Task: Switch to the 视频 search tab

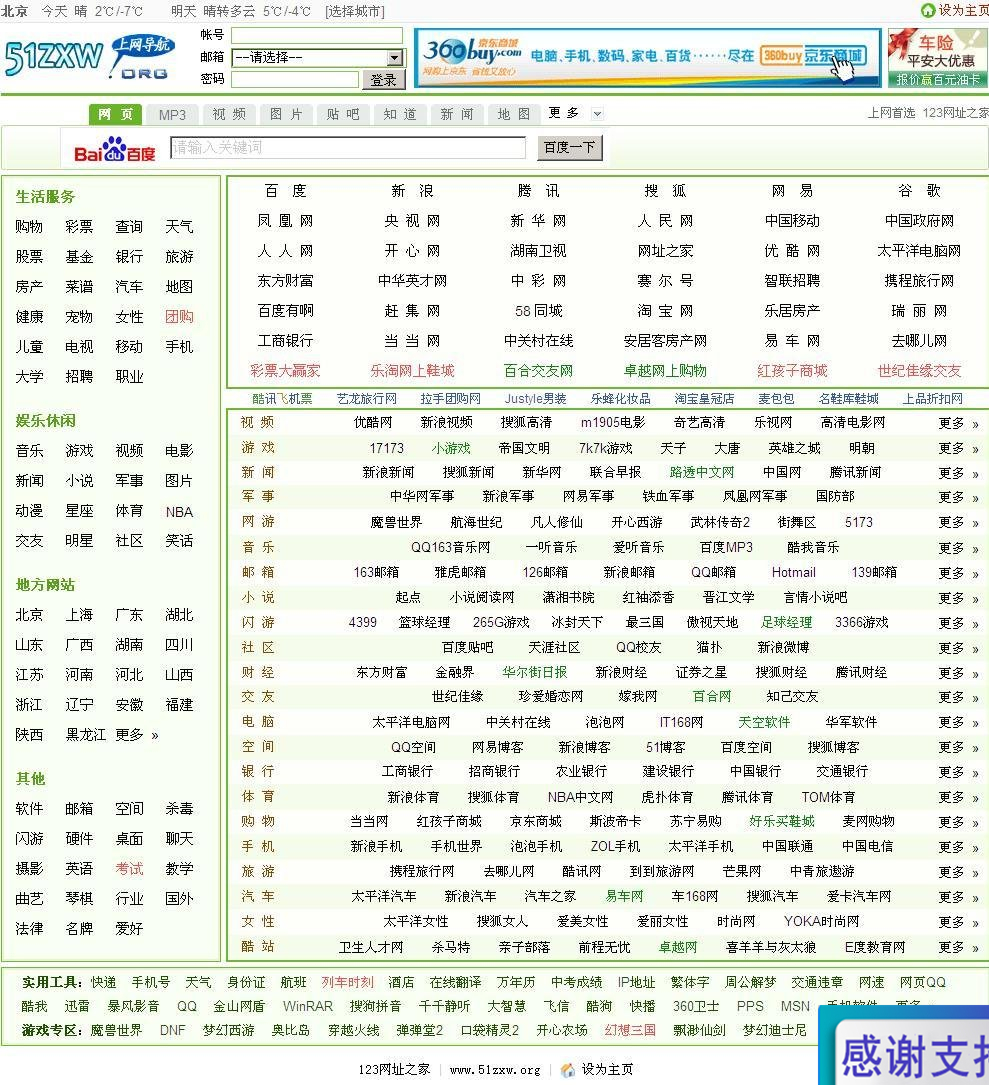Action: (x=229, y=114)
